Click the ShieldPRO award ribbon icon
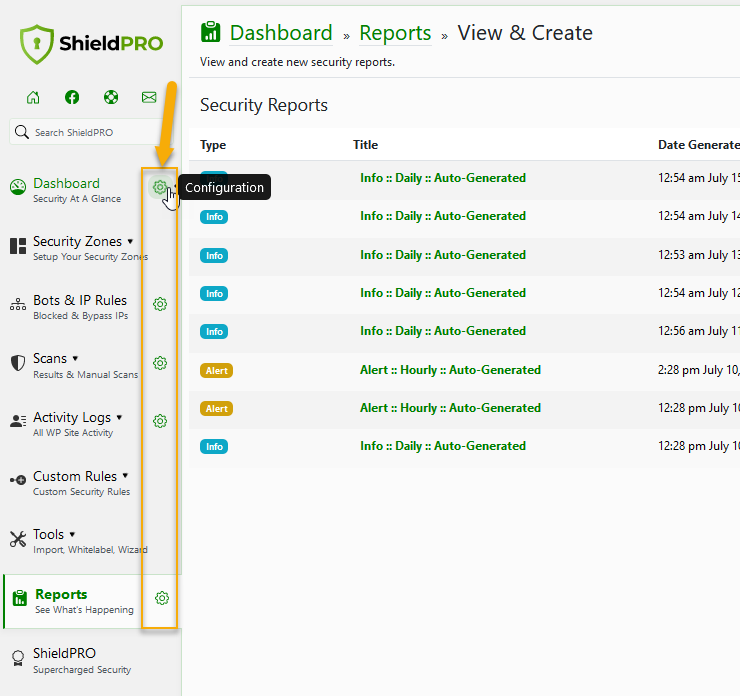740x696 pixels. tap(18, 658)
